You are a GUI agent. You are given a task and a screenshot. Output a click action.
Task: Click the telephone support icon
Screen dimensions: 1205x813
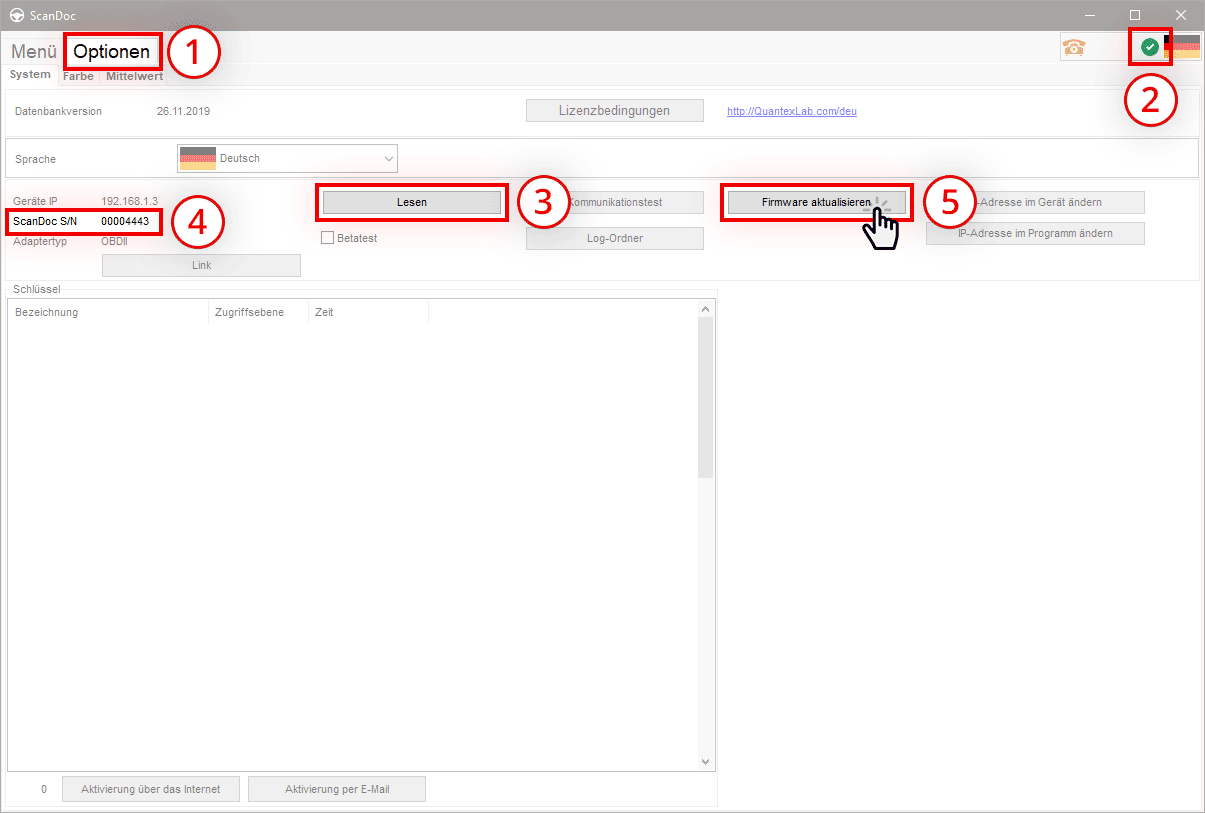click(x=1076, y=47)
